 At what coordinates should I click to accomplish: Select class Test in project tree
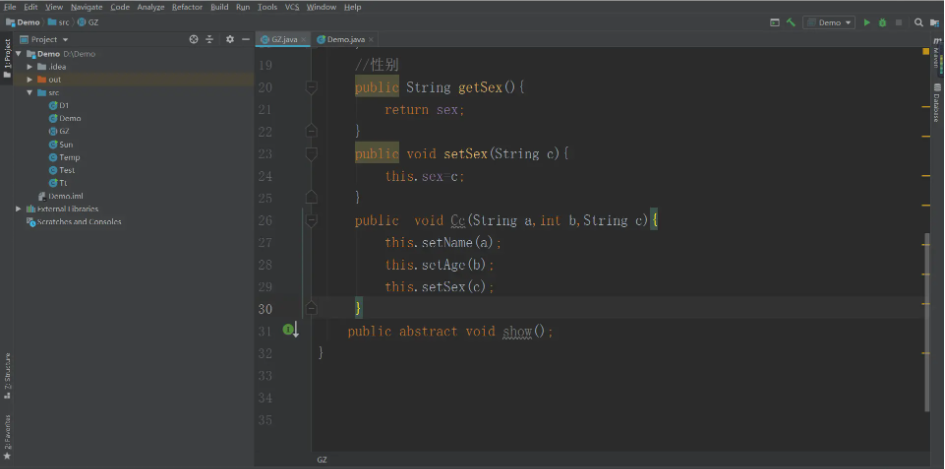(62, 170)
